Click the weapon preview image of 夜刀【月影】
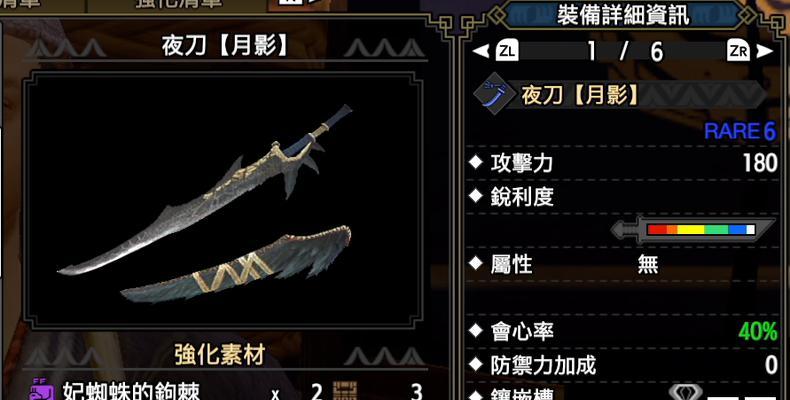 pyautogui.click(x=223, y=200)
